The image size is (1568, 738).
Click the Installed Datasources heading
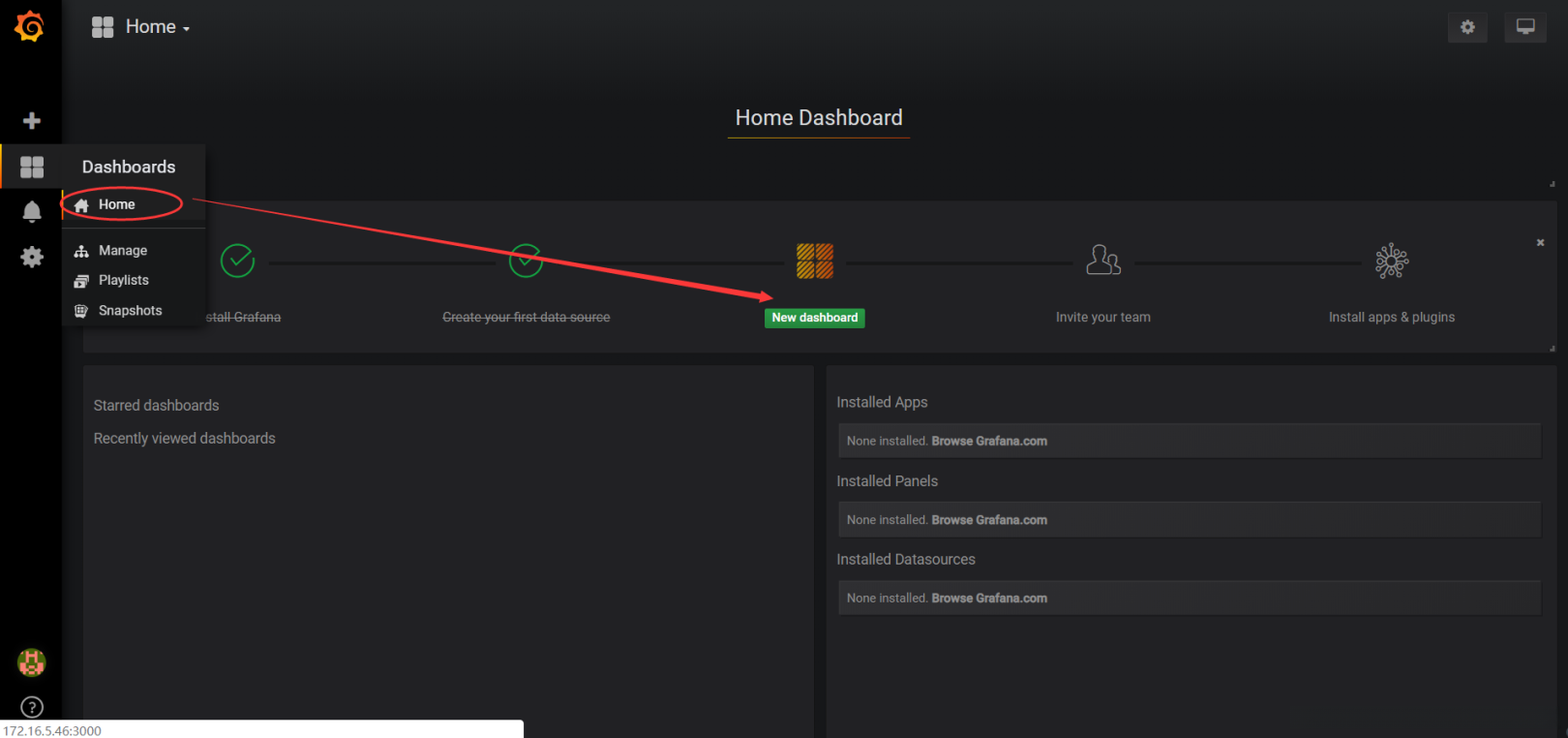906,559
